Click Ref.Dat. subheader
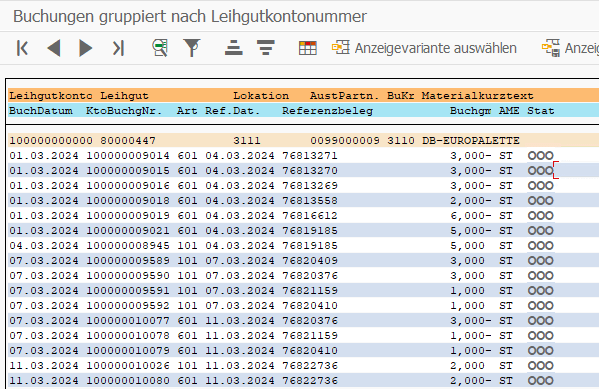This screenshot has width=599, height=389. [233, 111]
